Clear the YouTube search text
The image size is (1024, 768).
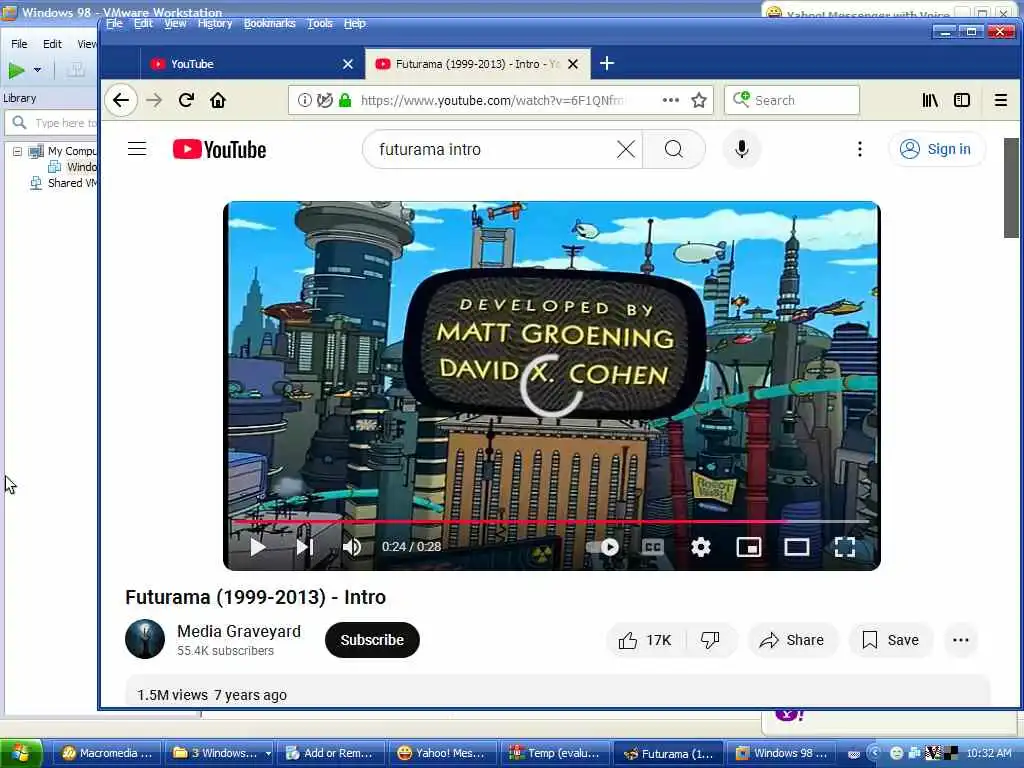point(626,149)
